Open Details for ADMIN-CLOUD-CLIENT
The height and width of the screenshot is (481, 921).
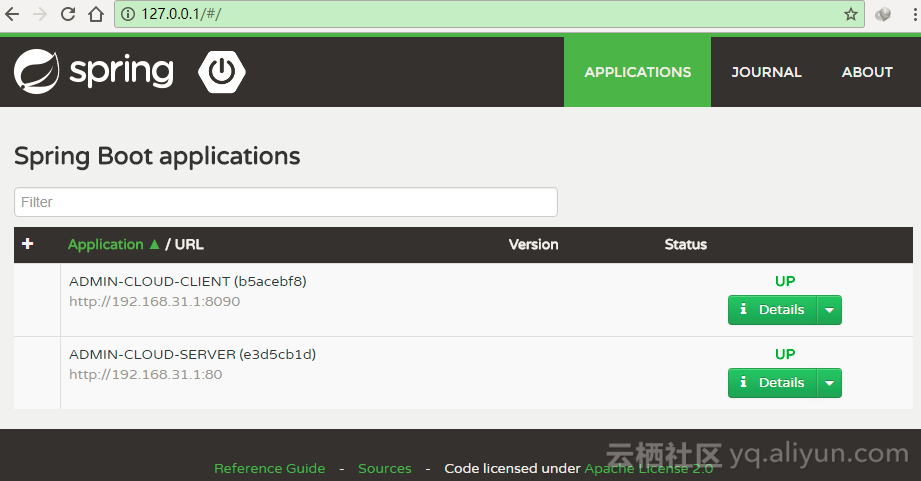(772, 310)
